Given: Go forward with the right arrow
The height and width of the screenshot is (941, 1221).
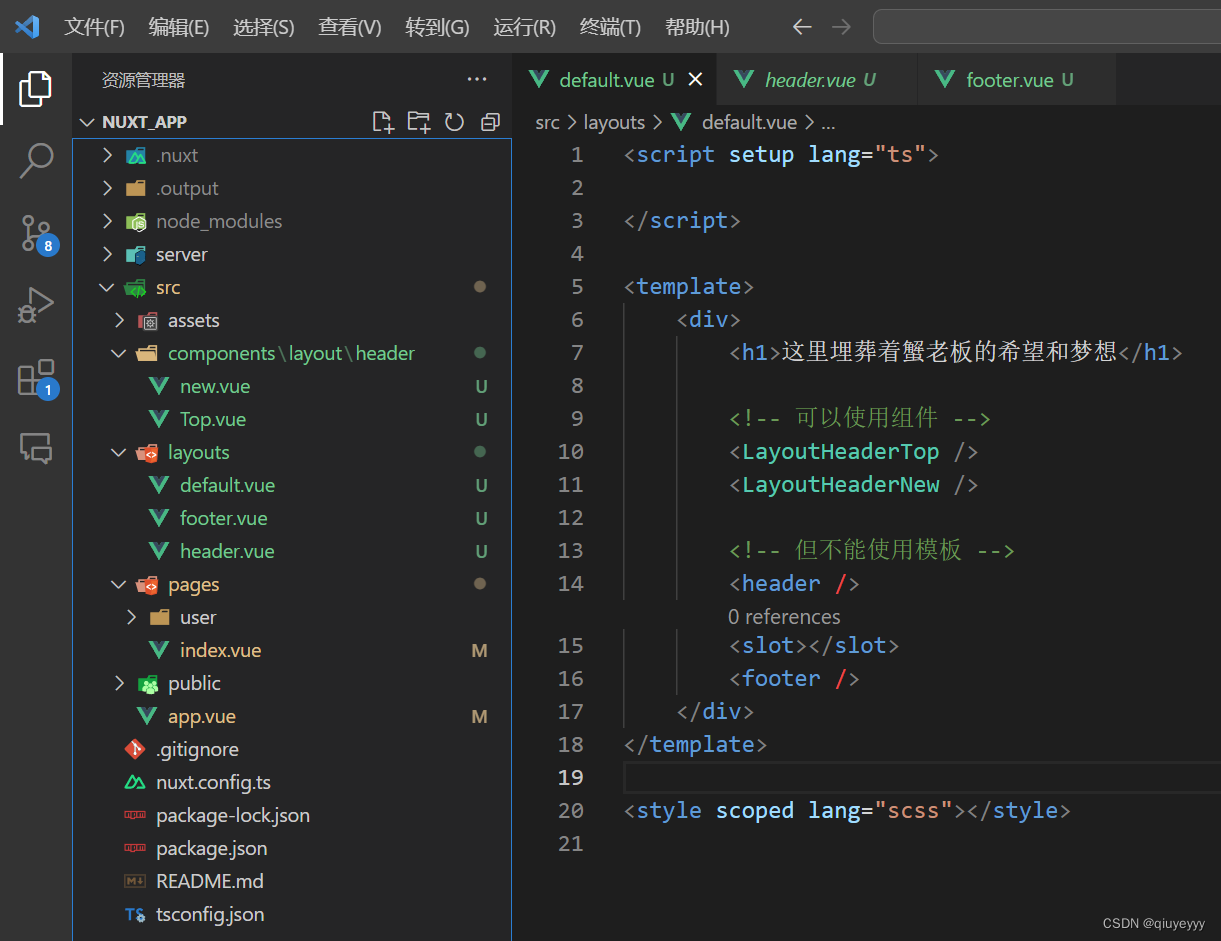Looking at the screenshot, I should tap(841, 27).
